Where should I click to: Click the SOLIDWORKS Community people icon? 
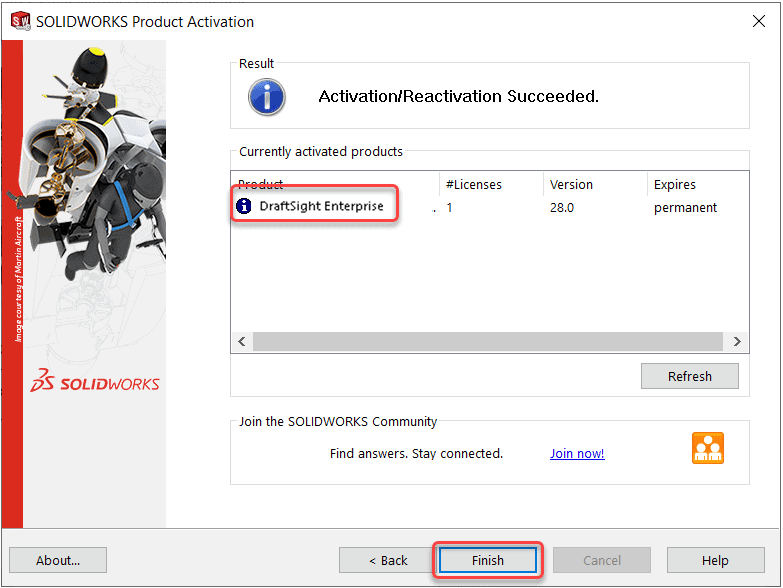click(x=708, y=448)
